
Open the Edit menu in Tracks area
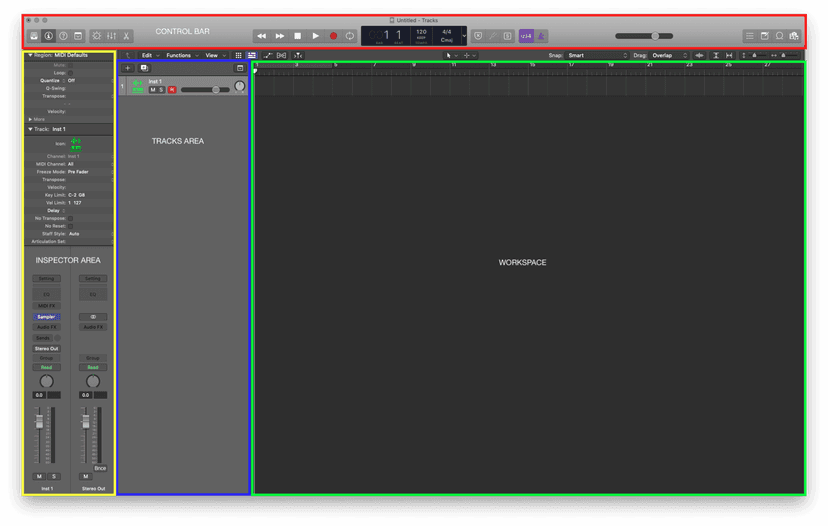pos(150,55)
